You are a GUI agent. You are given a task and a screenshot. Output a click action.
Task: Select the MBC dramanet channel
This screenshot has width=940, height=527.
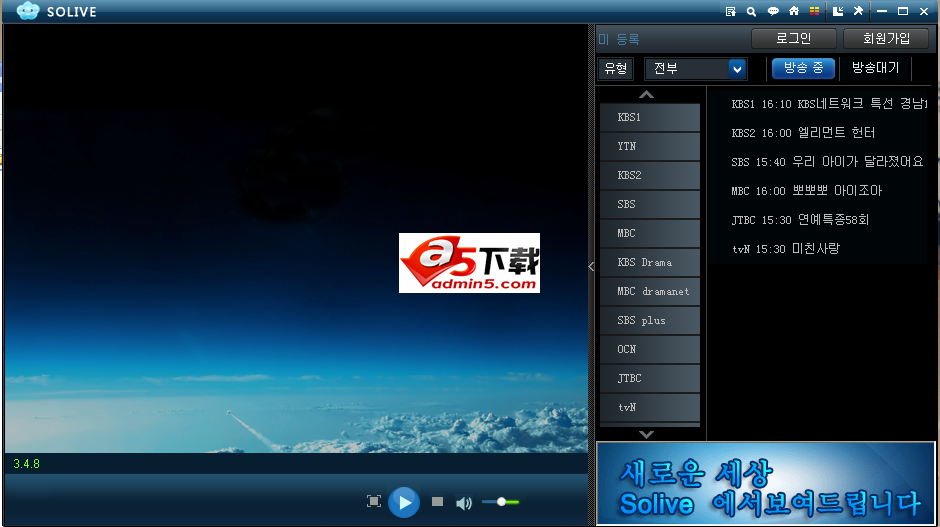coord(650,291)
